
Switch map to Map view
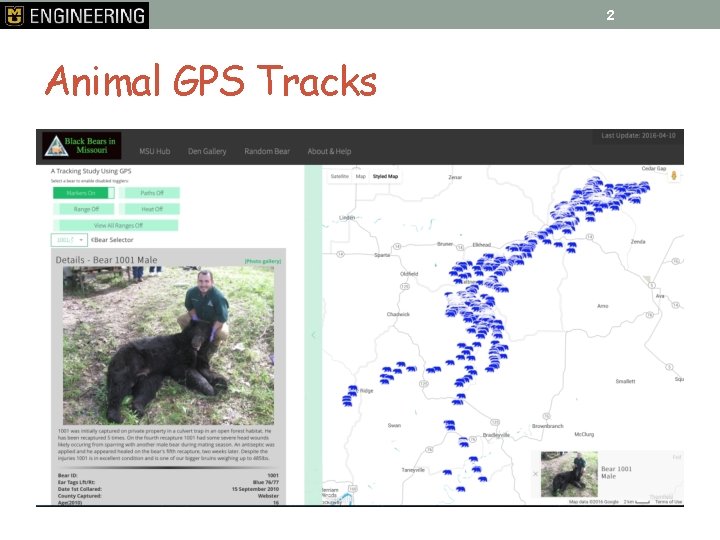(361, 176)
